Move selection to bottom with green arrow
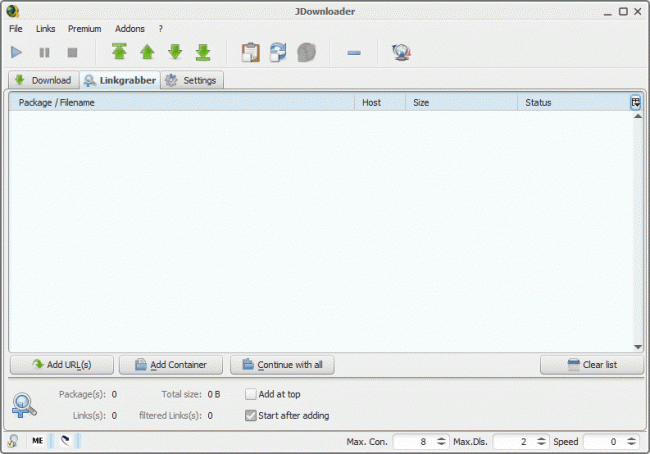 point(203,52)
